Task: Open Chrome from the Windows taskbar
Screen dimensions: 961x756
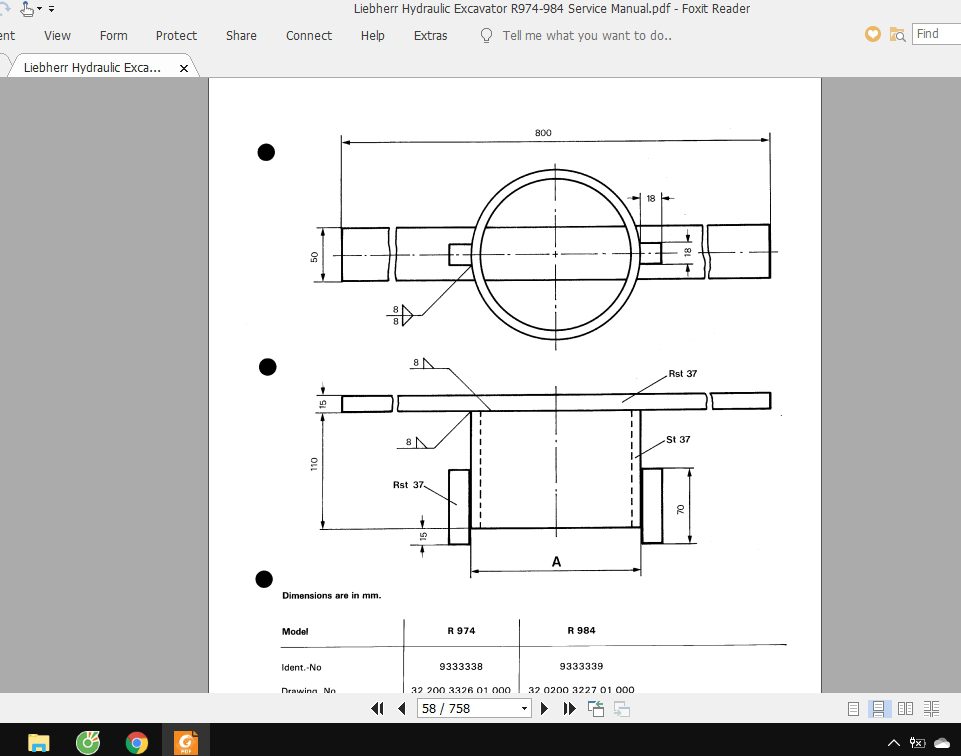Action: 137,742
